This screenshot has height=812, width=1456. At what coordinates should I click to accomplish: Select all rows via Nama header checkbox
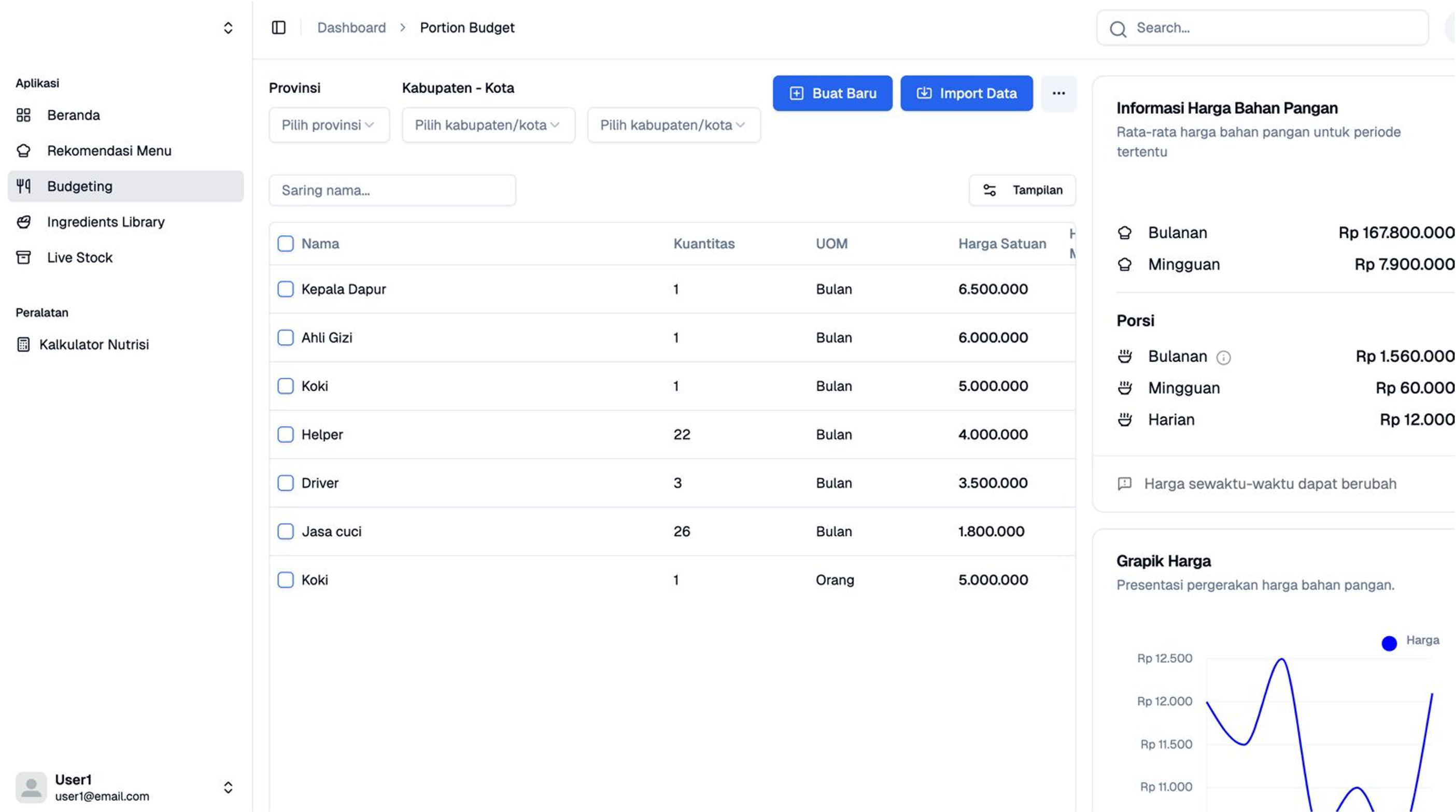(286, 243)
